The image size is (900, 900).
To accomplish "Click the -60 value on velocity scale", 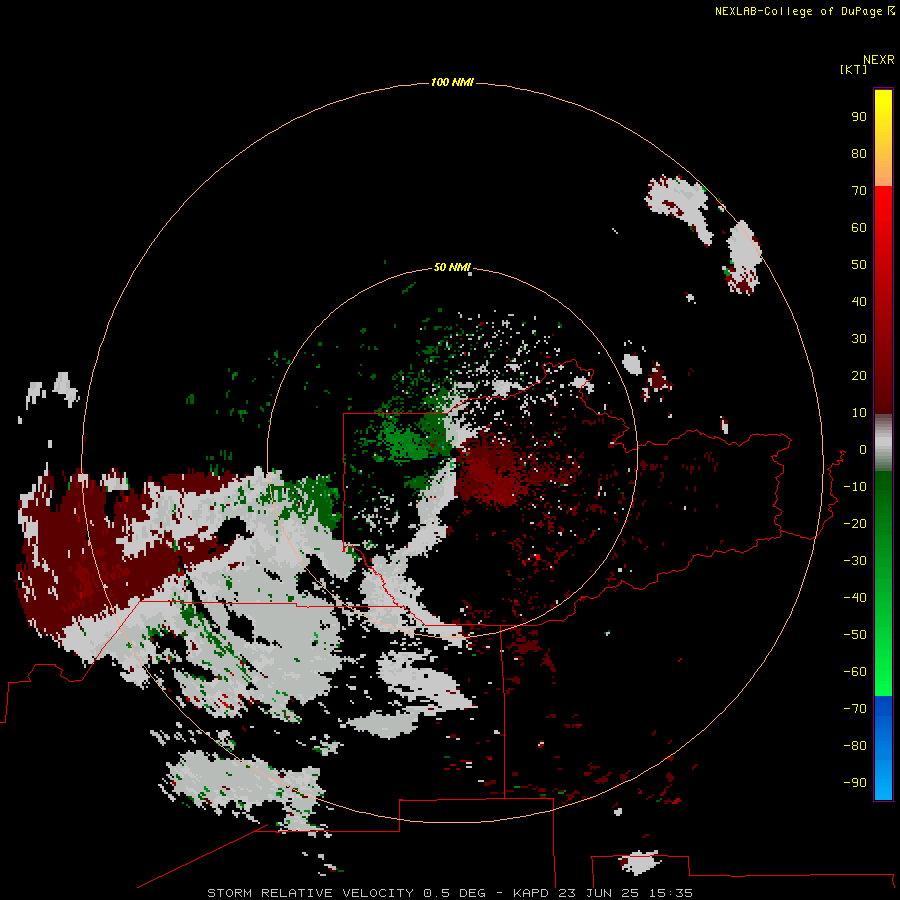I will point(855,672).
